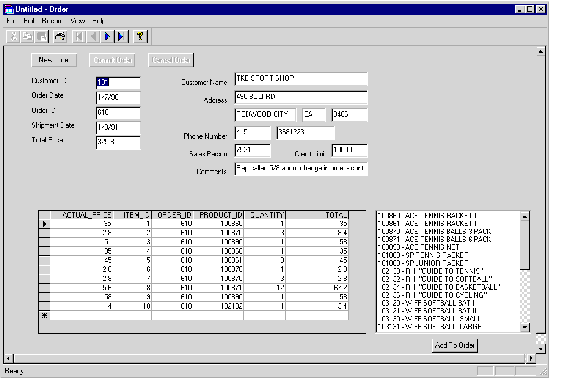Go to the first record
Screen dimensions: 569x384
(79, 36)
